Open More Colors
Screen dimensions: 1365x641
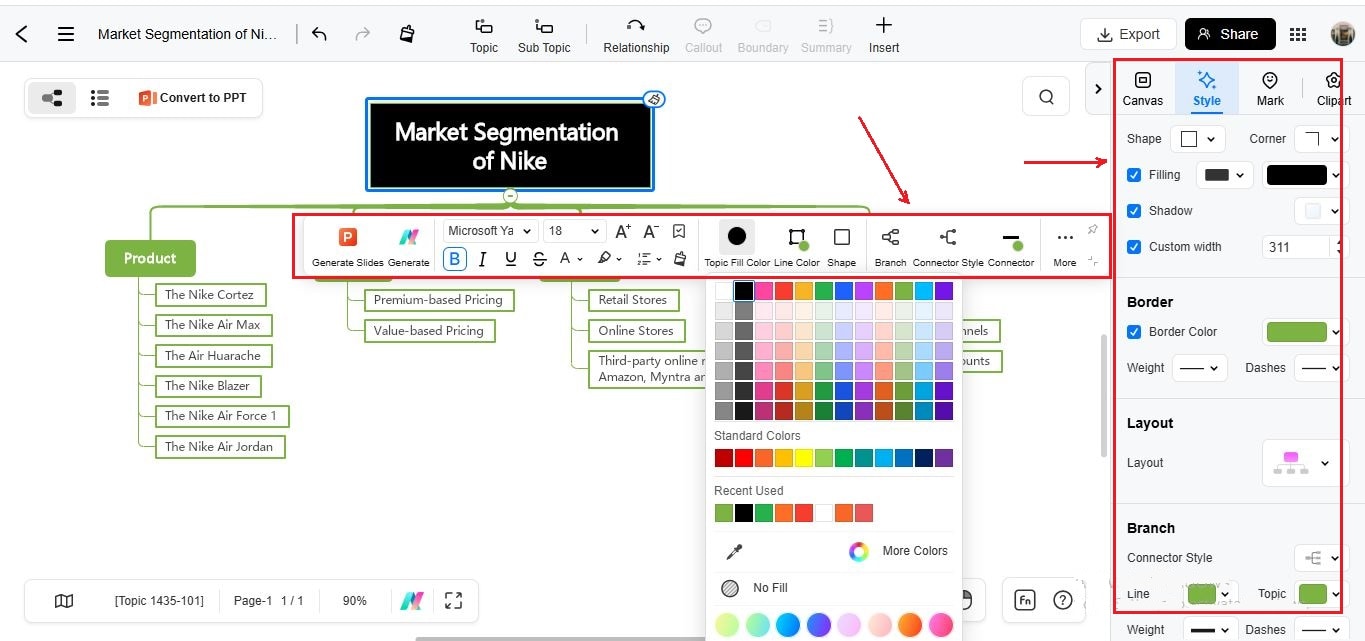[x=898, y=551]
